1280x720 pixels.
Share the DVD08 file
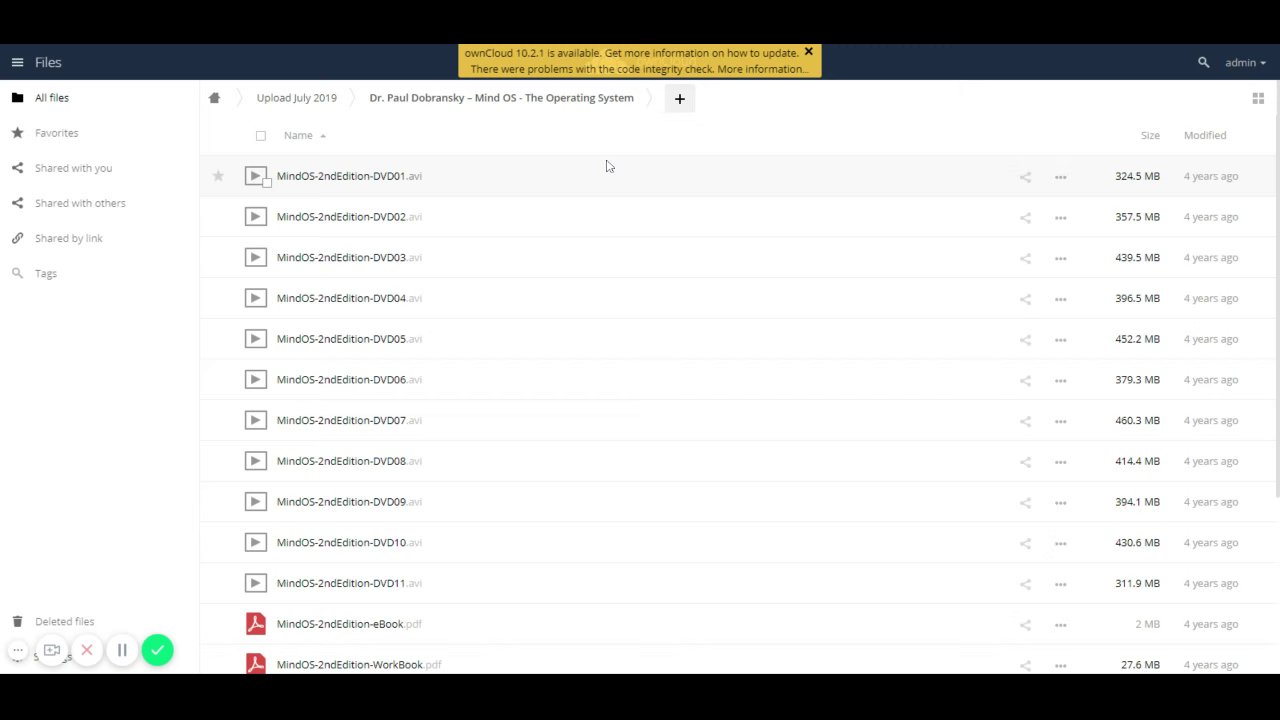1025,462
